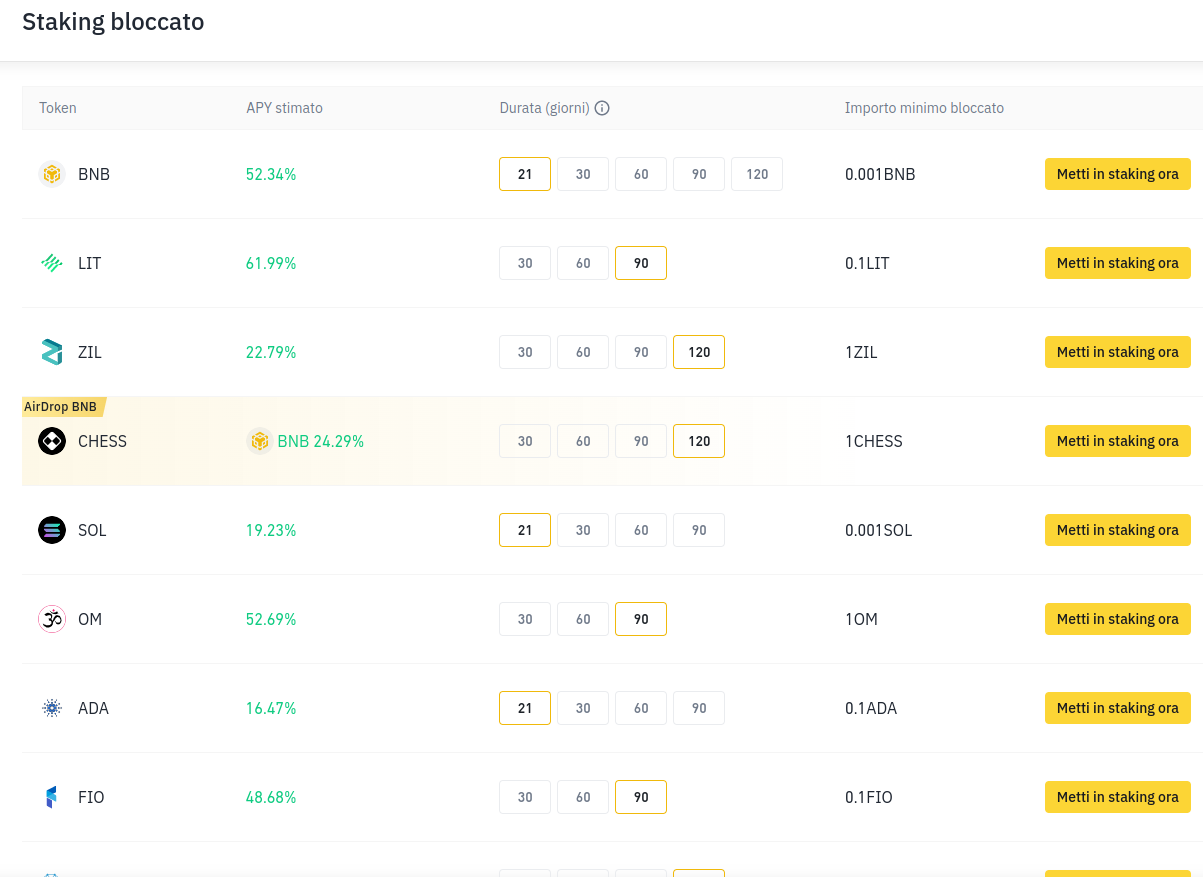Select 21 days duration for ADA
Image resolution: width=1203 pixels, height=877 pixels.
coord(525,708)
